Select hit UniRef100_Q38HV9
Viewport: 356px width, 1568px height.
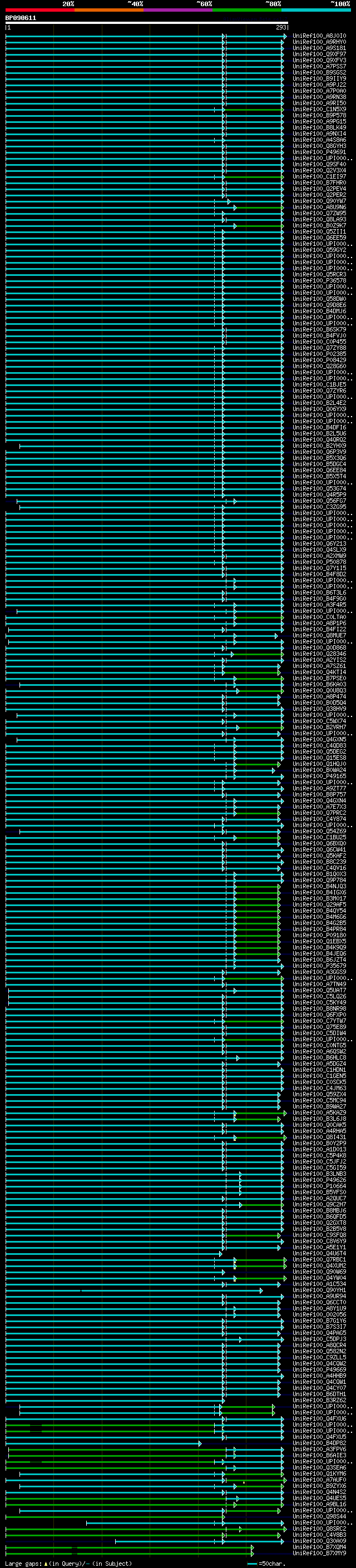pos(319,709)
